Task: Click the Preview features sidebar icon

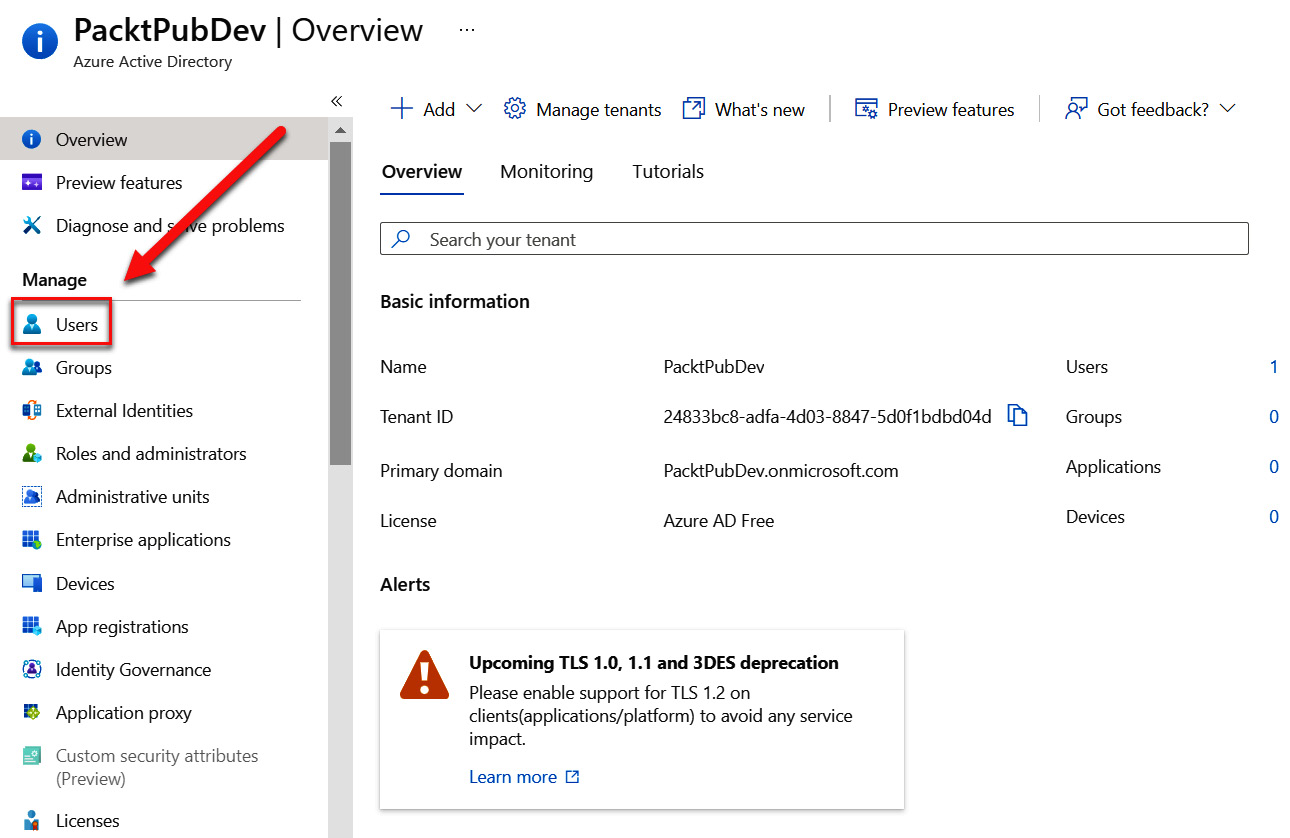Action: tap(32, 182)
